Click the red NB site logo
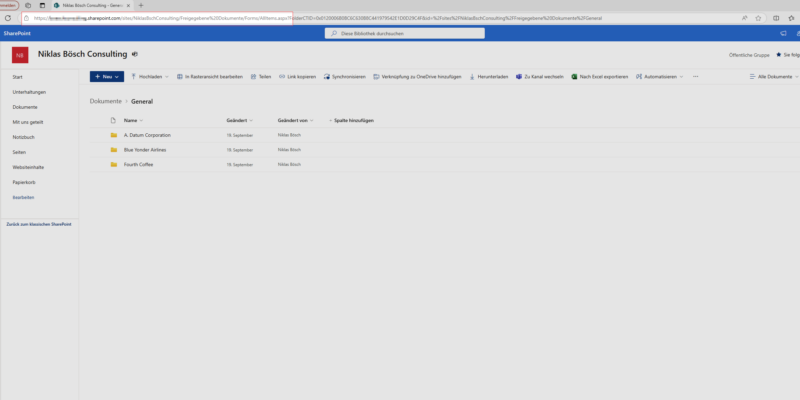 20,55
